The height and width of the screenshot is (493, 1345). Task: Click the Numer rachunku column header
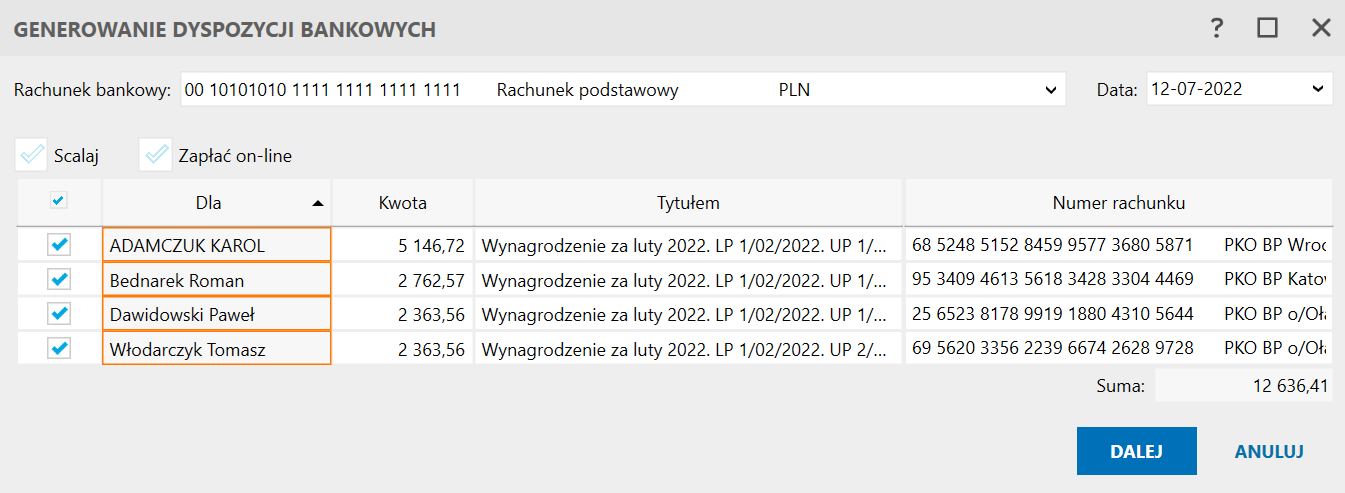click(x=1119, y=203)
